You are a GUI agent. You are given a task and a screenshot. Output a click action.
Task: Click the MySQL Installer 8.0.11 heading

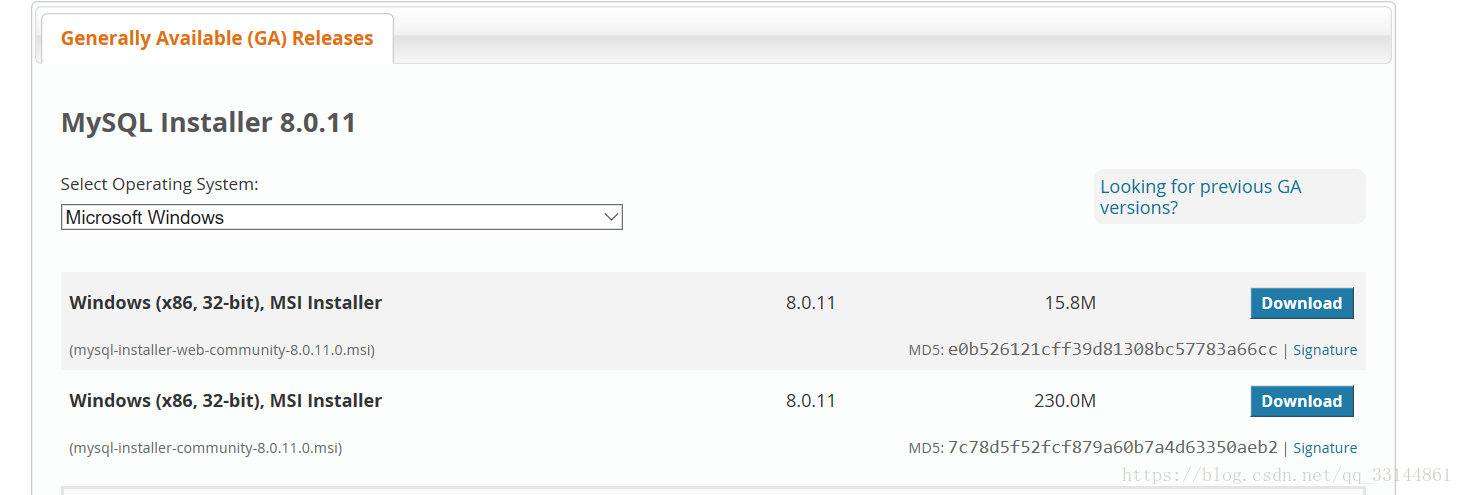[208, 123]
